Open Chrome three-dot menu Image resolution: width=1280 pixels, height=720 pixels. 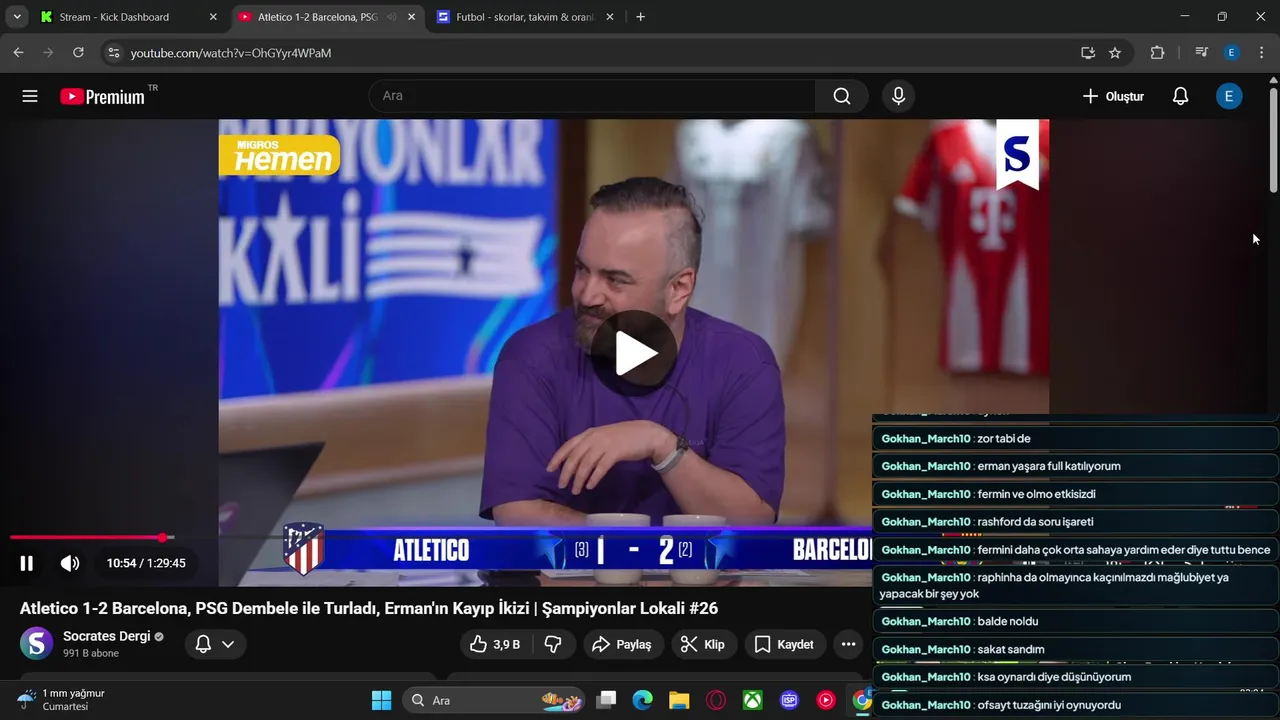(1262, 52)
